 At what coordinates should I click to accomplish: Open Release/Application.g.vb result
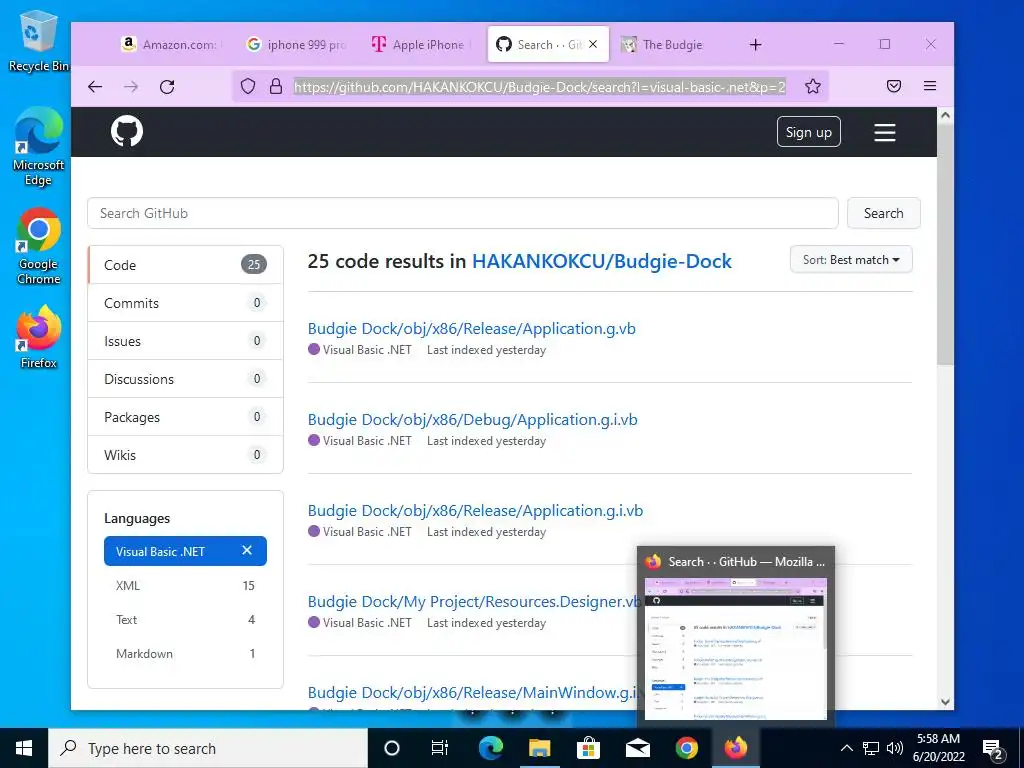[x=472, y=328]
